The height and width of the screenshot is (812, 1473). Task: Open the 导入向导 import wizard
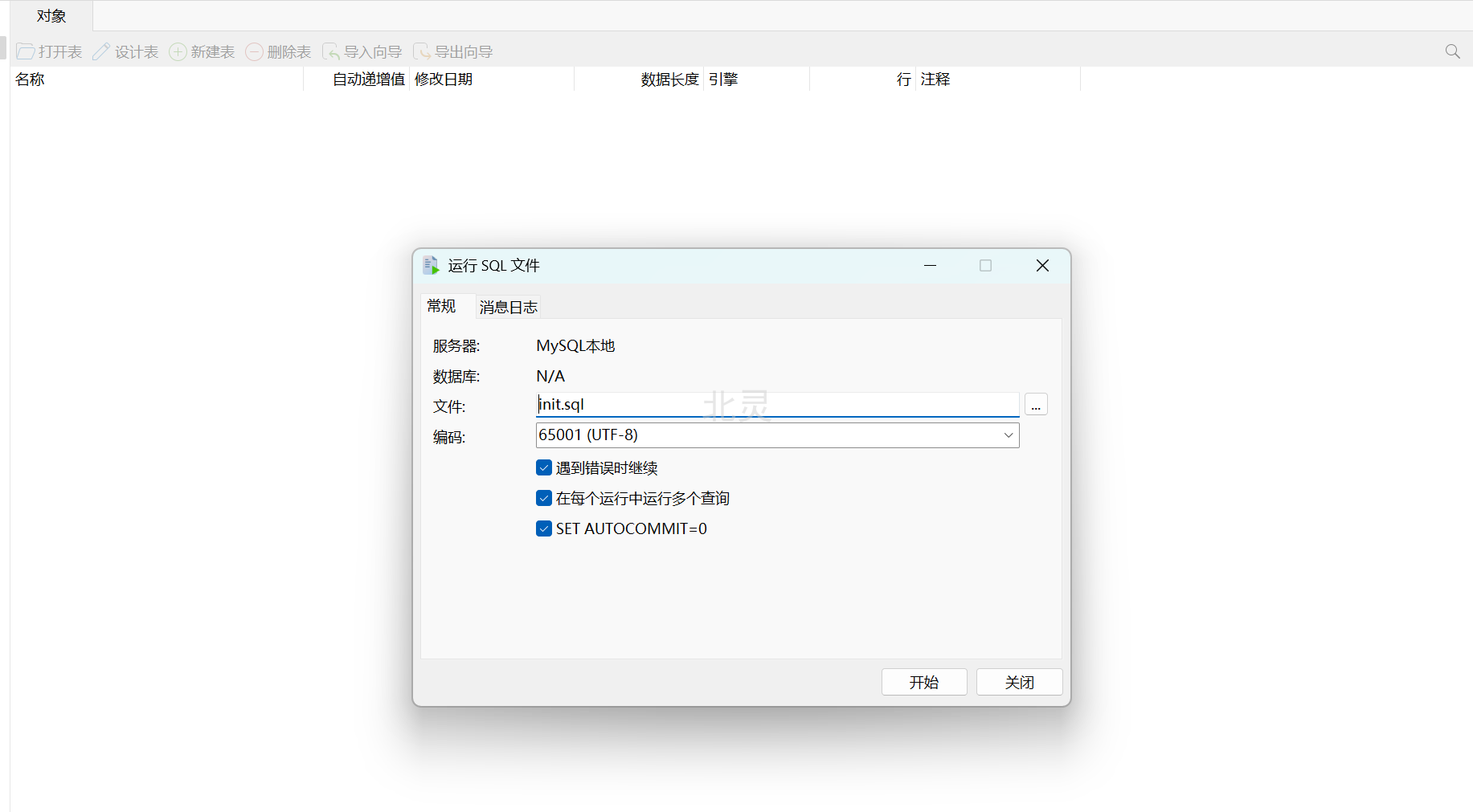pos(362,52)
